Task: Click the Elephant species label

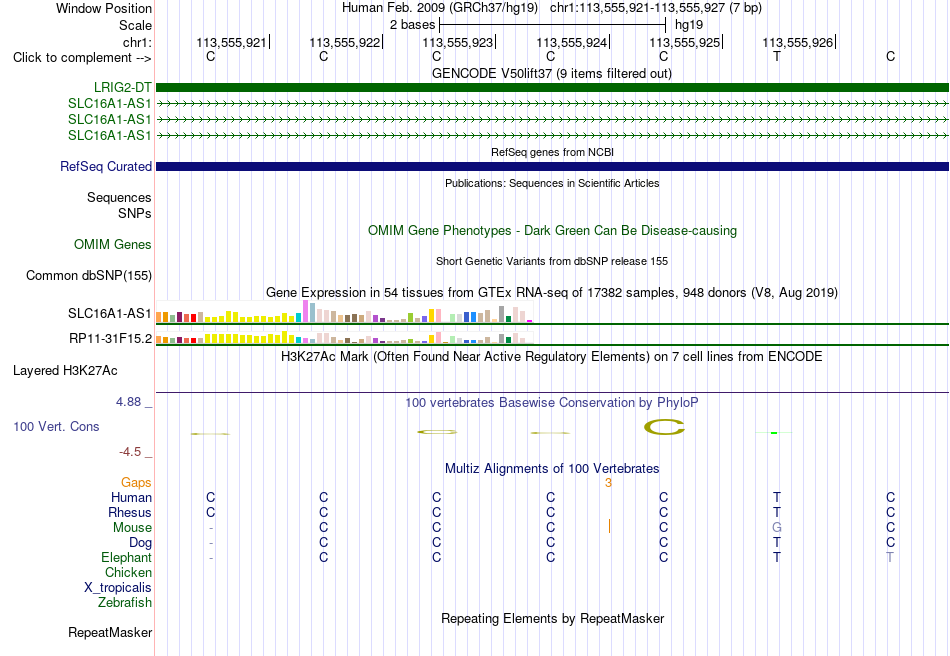Action: (127, 558)
